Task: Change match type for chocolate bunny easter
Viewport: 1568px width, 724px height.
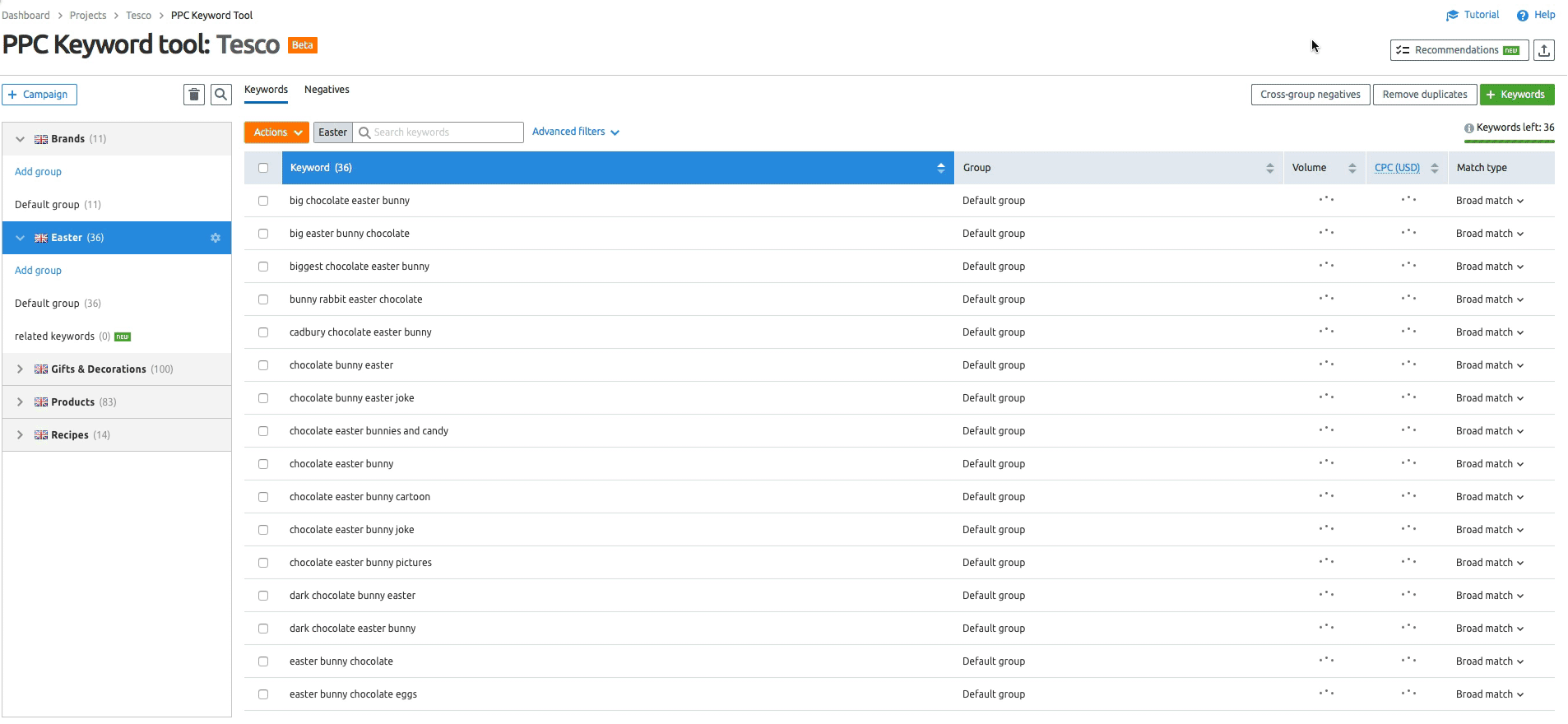Action: click(x=1490, y=365)
